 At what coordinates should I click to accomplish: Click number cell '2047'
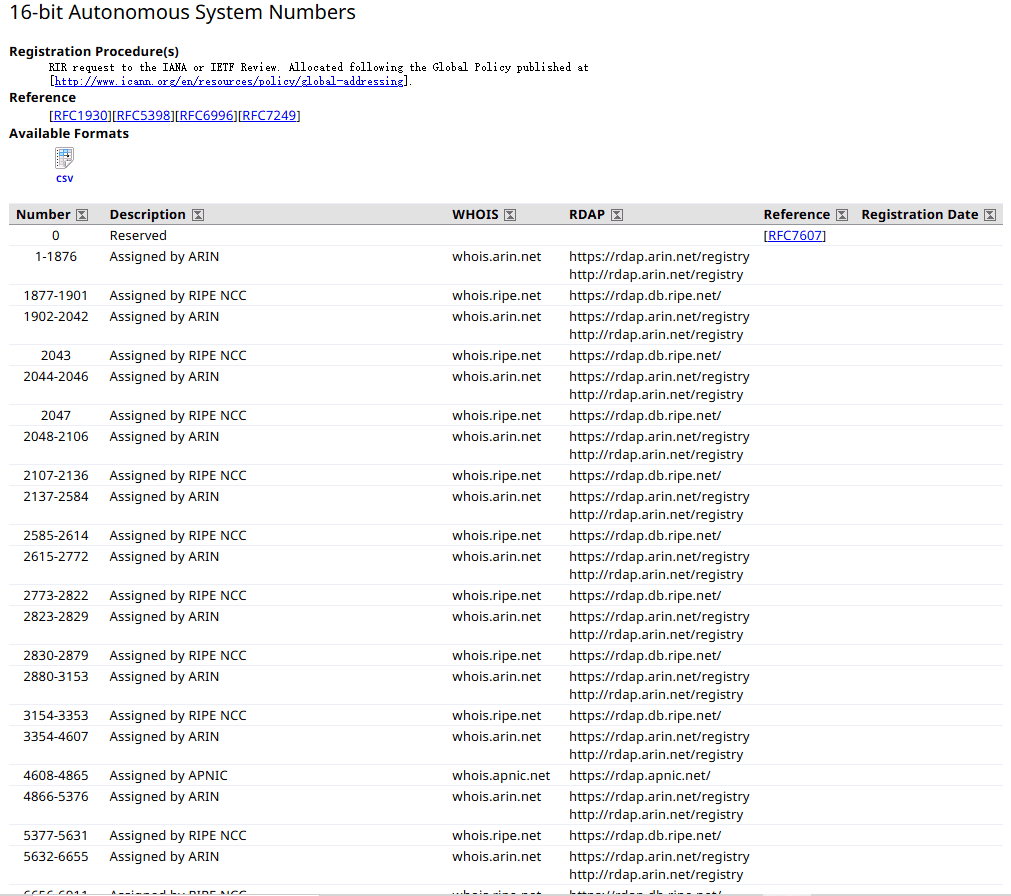click(x=55, y=415)
